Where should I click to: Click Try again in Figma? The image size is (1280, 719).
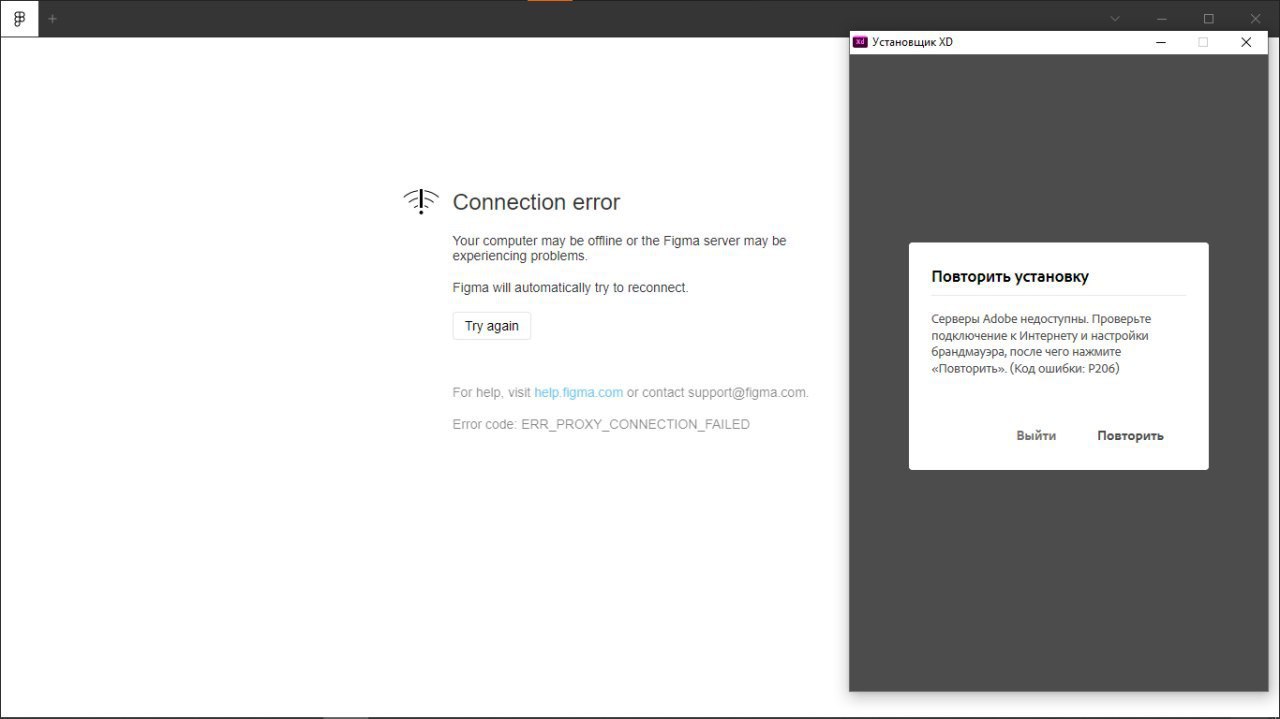(492, 326)
